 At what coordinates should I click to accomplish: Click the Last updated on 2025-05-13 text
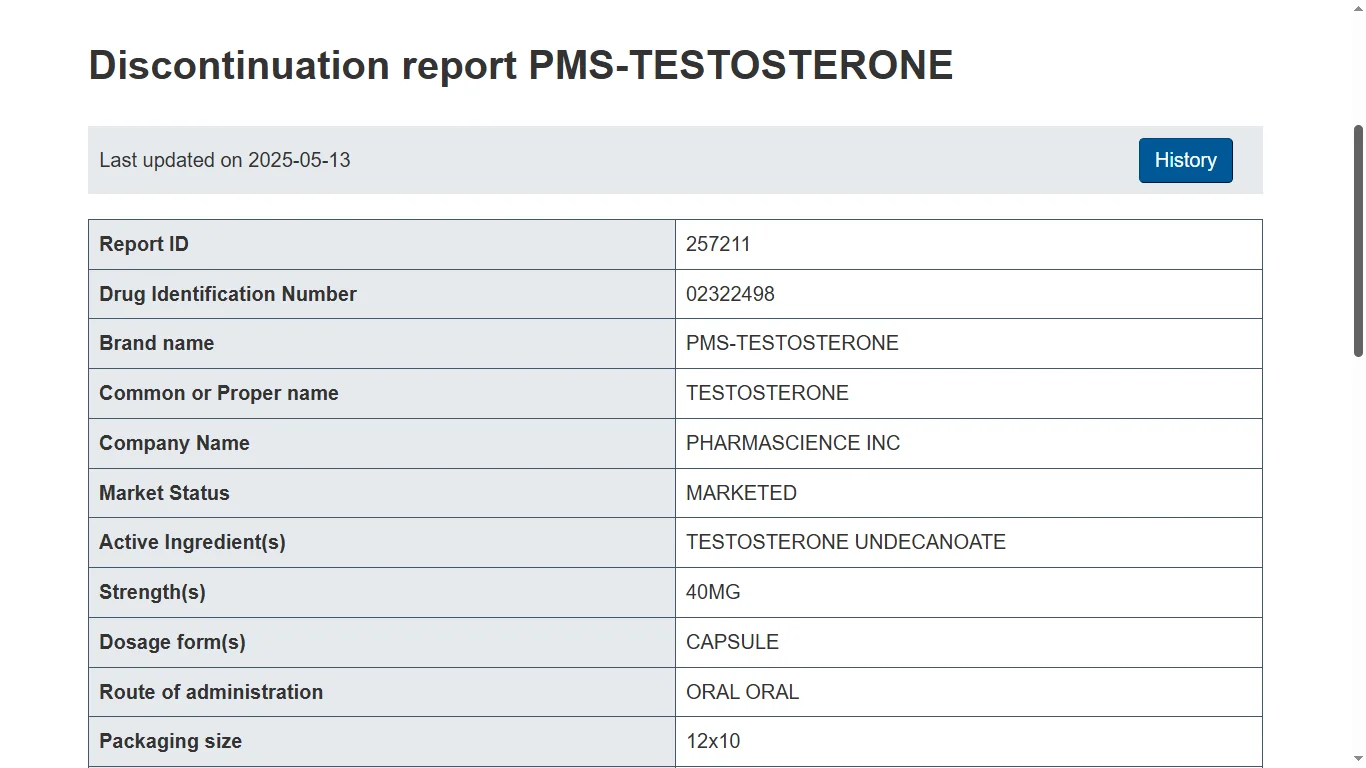pyautogui.click(x=225, y=160)
